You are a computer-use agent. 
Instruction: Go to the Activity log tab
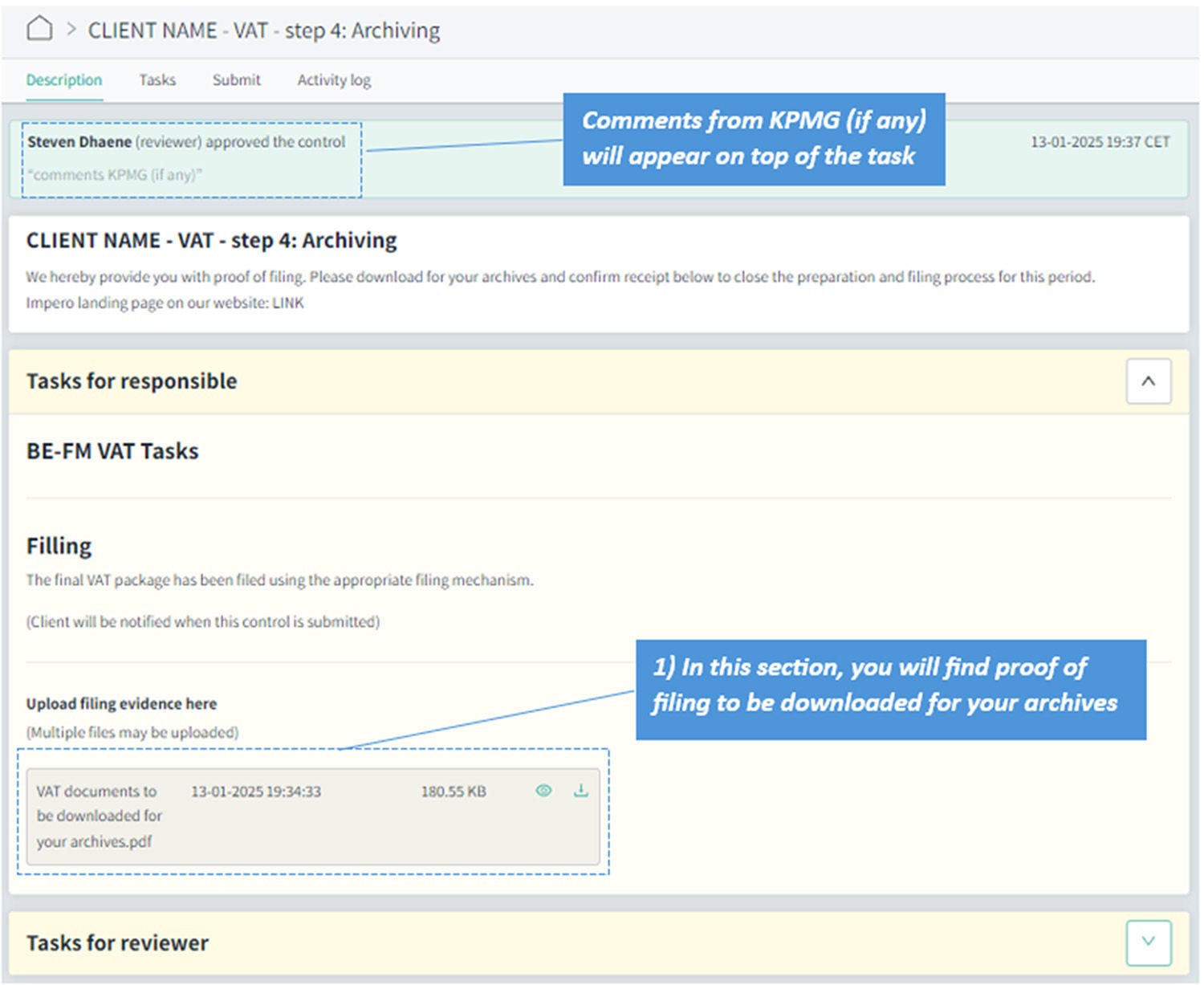pos(334,80)
